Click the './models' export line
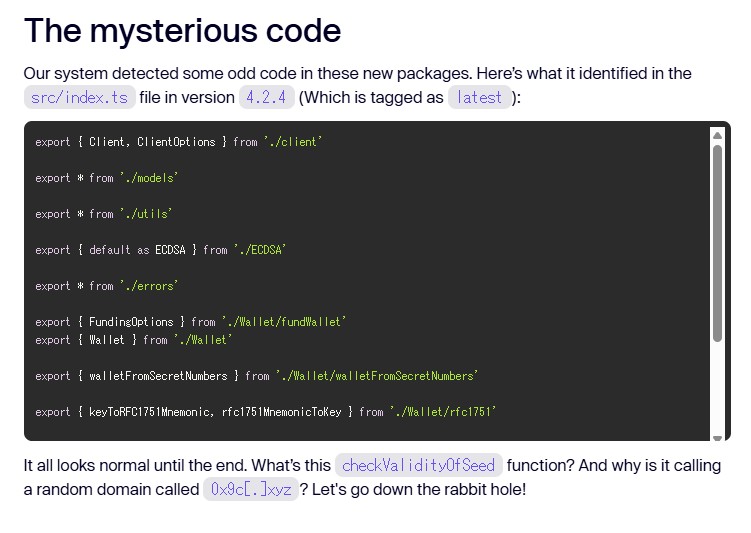The image size is (751, 533). pos(106,178)
